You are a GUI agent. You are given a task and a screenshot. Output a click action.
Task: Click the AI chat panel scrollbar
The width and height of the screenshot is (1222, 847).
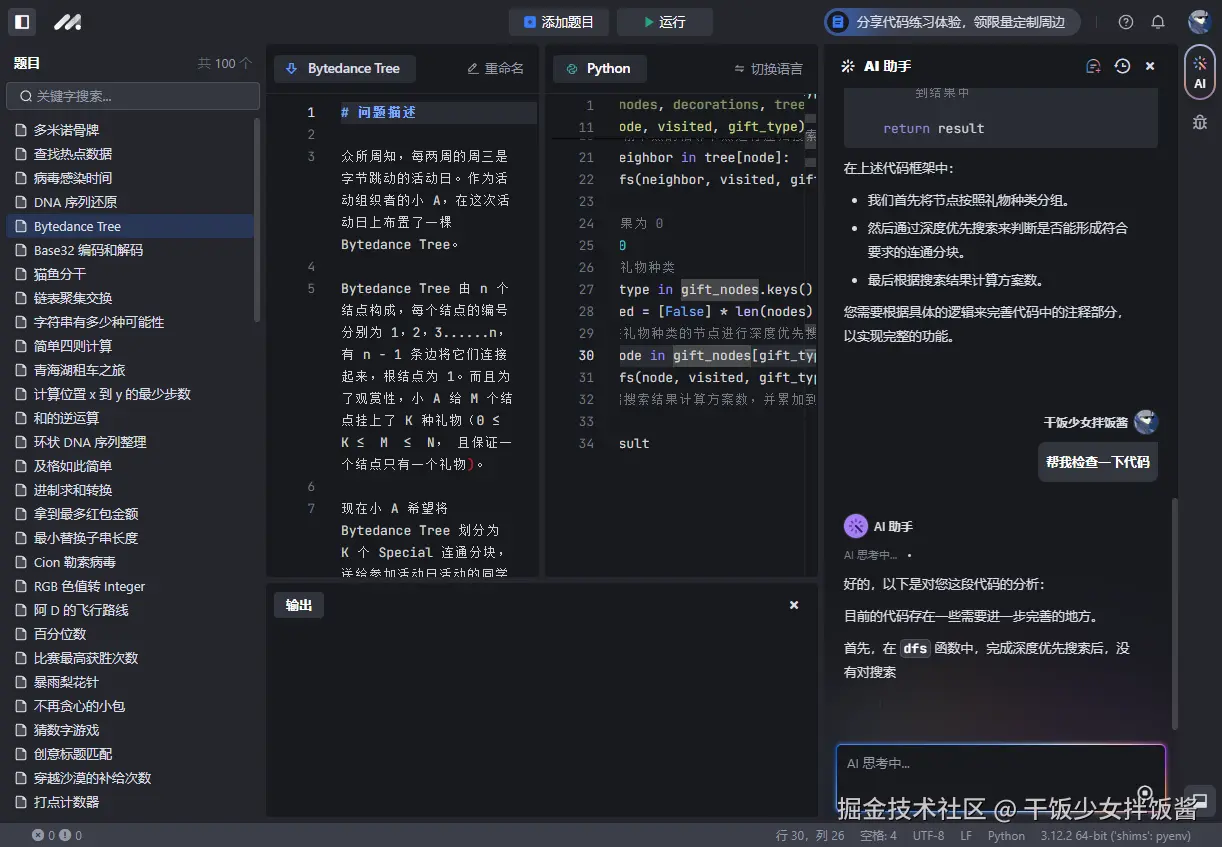click(x=1175, y=613)
